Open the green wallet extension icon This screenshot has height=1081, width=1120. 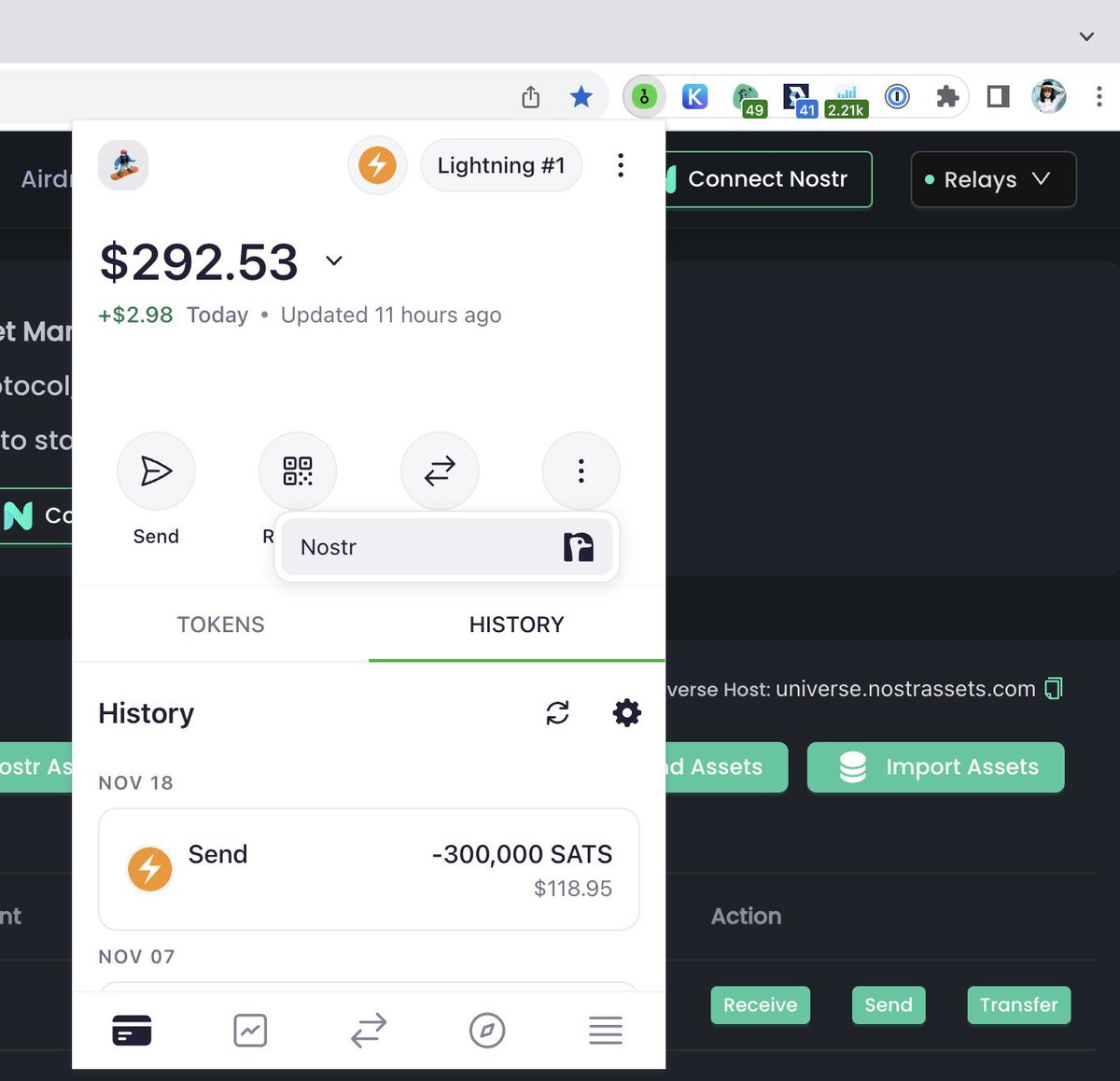[644, 96]
